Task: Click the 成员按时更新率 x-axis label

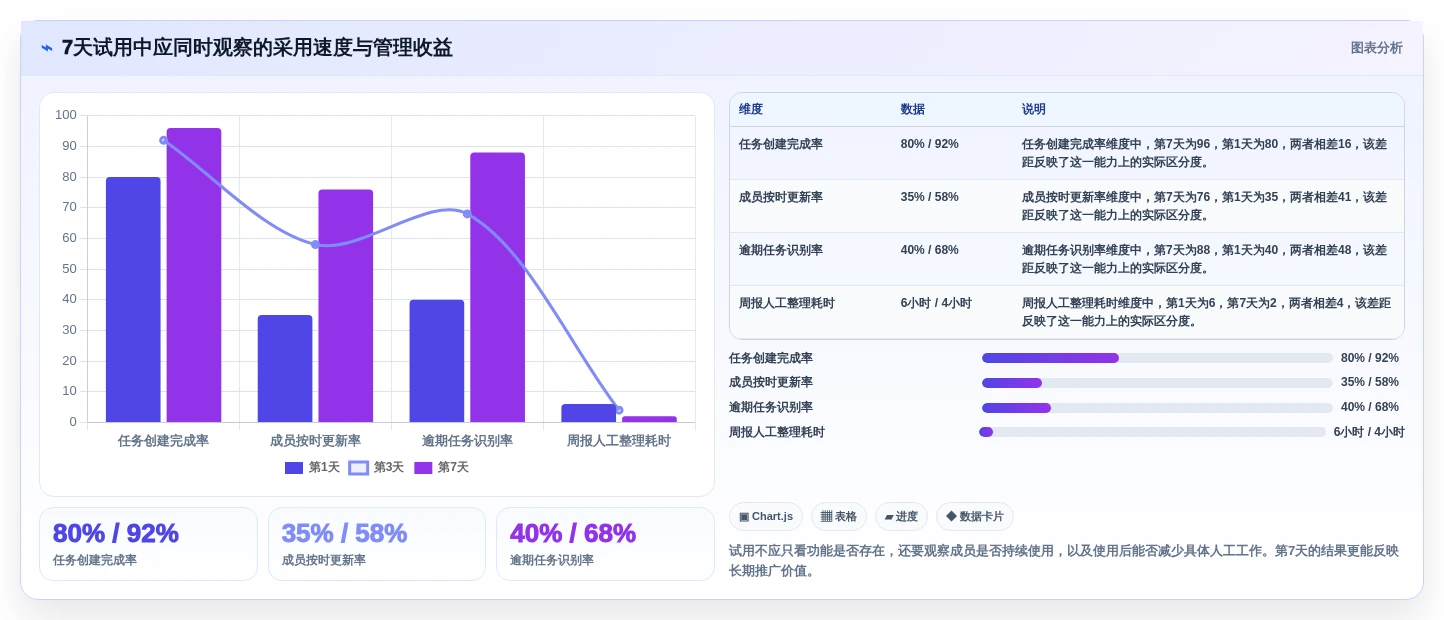Action: point(315,441)
